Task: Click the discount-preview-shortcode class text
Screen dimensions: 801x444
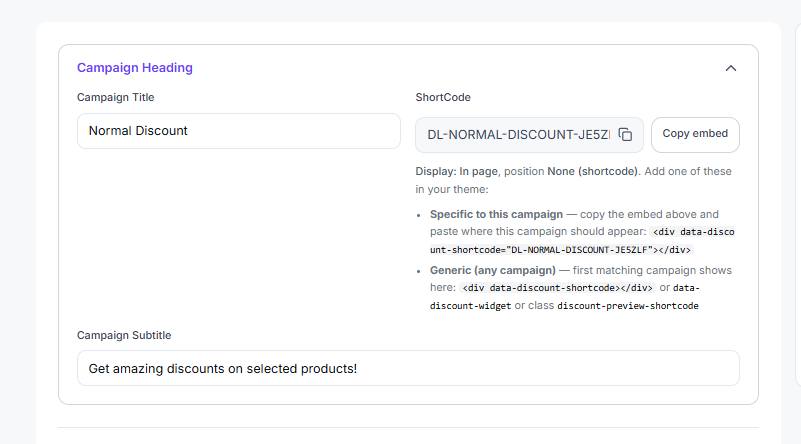Action: coord(628,306)
